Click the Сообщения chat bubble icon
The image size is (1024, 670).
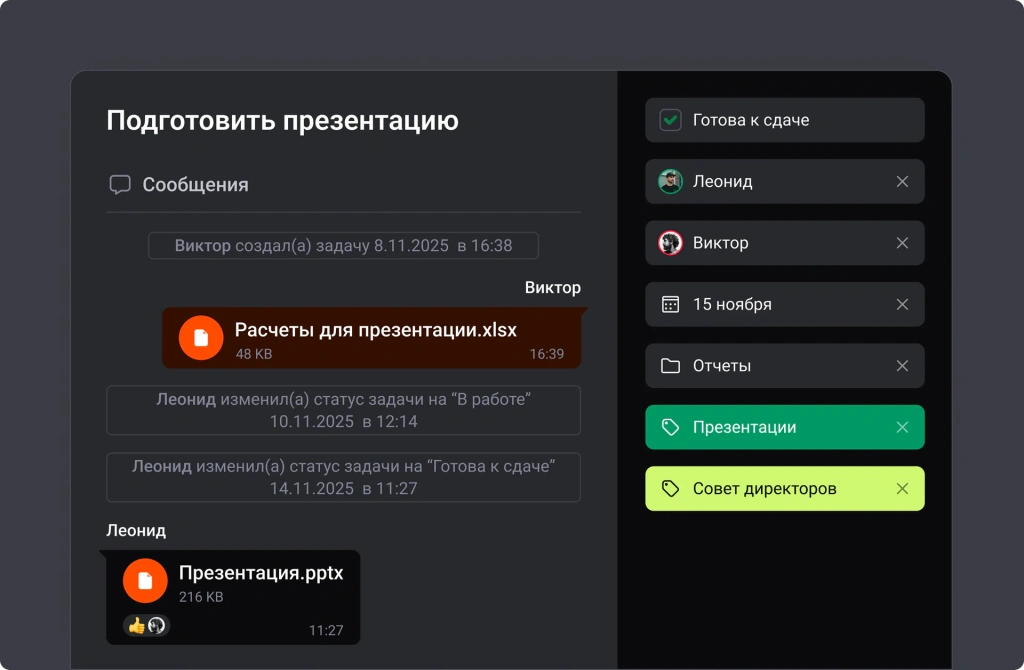120,185
